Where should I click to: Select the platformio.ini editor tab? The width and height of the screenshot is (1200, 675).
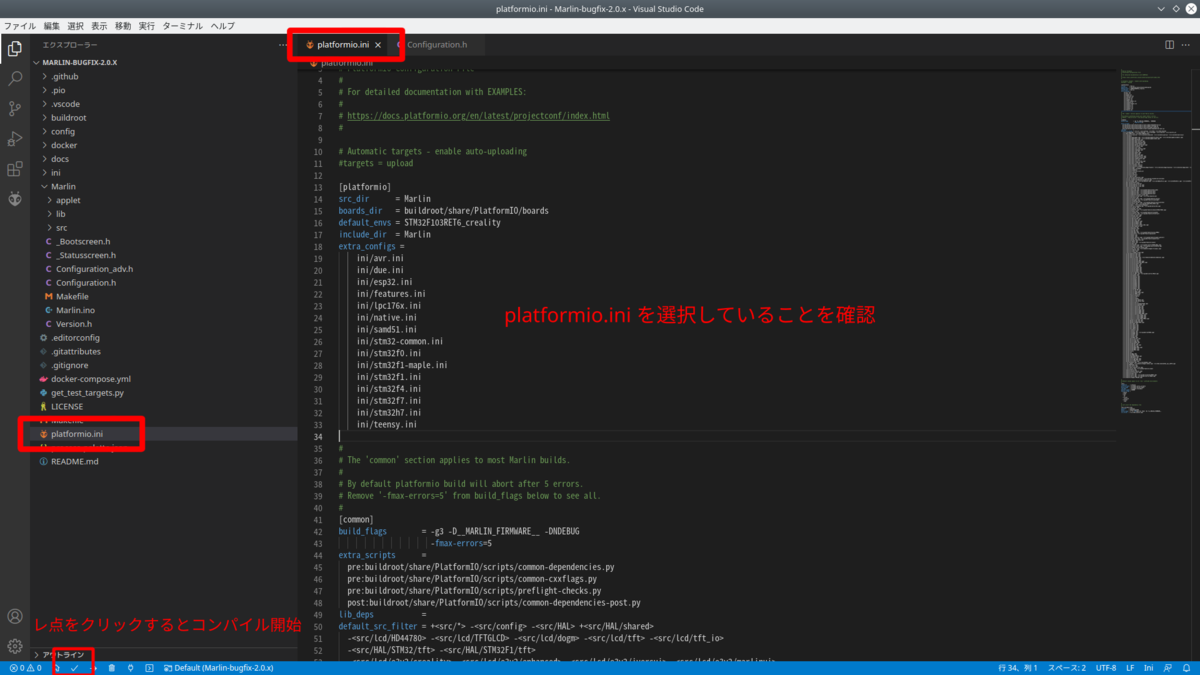click(x=343, y=45)
